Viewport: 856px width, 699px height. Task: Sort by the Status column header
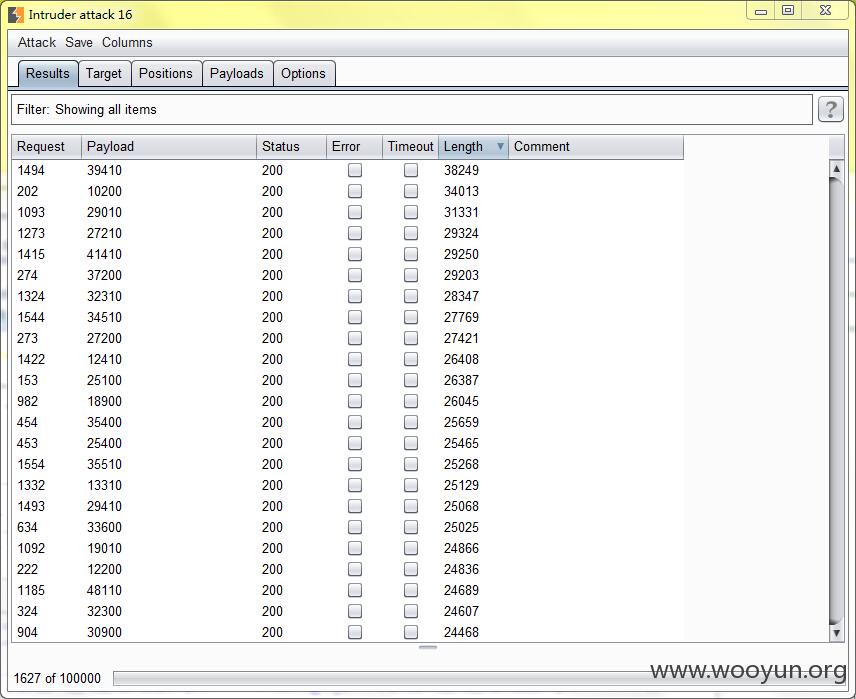pyautogui.click(x=292, y=147)
